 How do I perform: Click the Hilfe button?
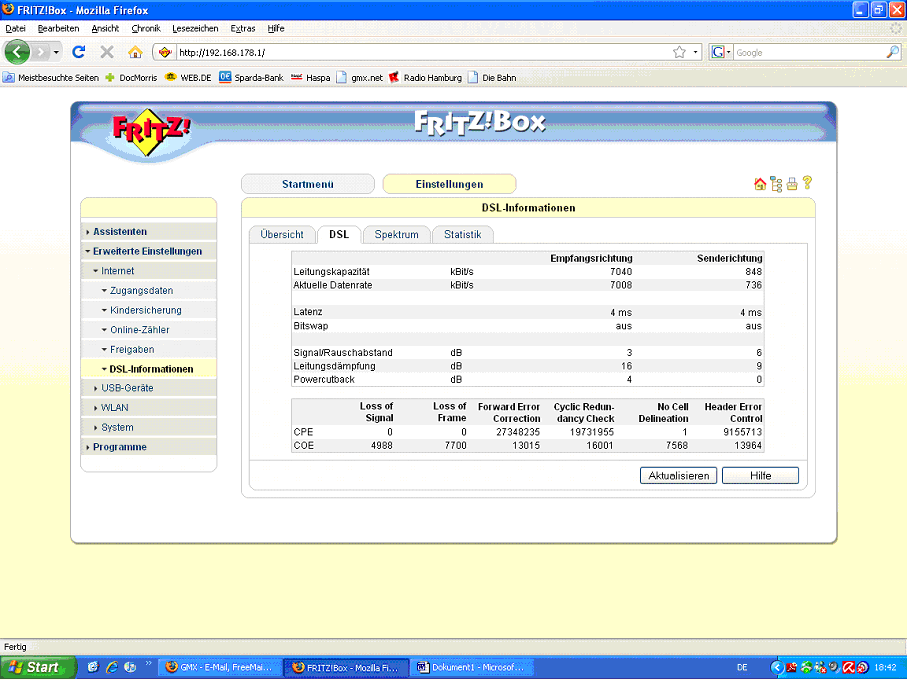click(760, 476)
